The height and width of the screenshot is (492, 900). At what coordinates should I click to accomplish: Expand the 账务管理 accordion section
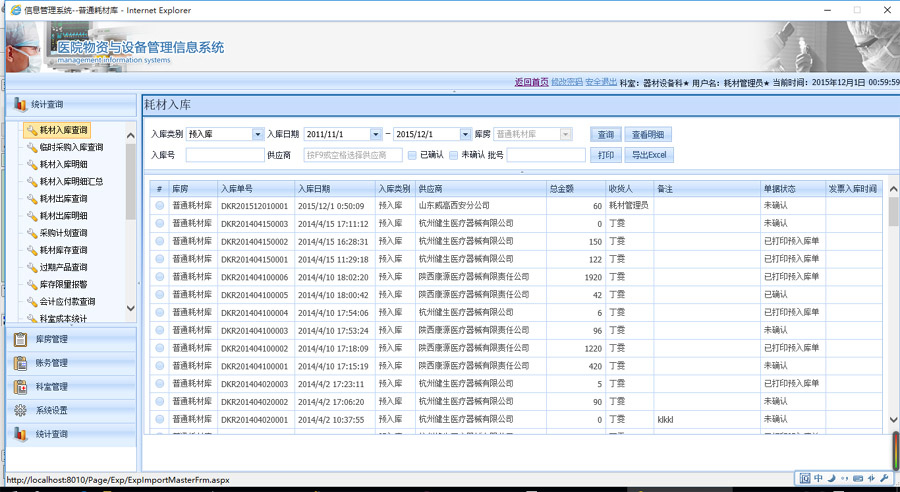71,363
